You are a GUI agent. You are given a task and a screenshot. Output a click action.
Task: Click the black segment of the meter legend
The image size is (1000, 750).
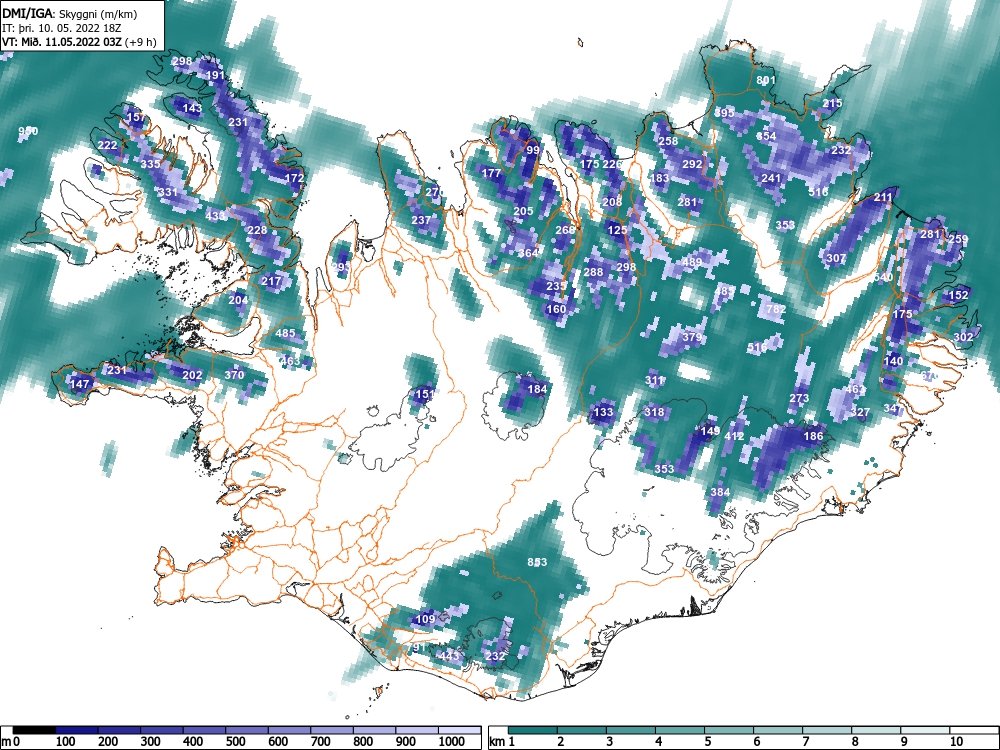pyautogui.click(x=34, y=730)
